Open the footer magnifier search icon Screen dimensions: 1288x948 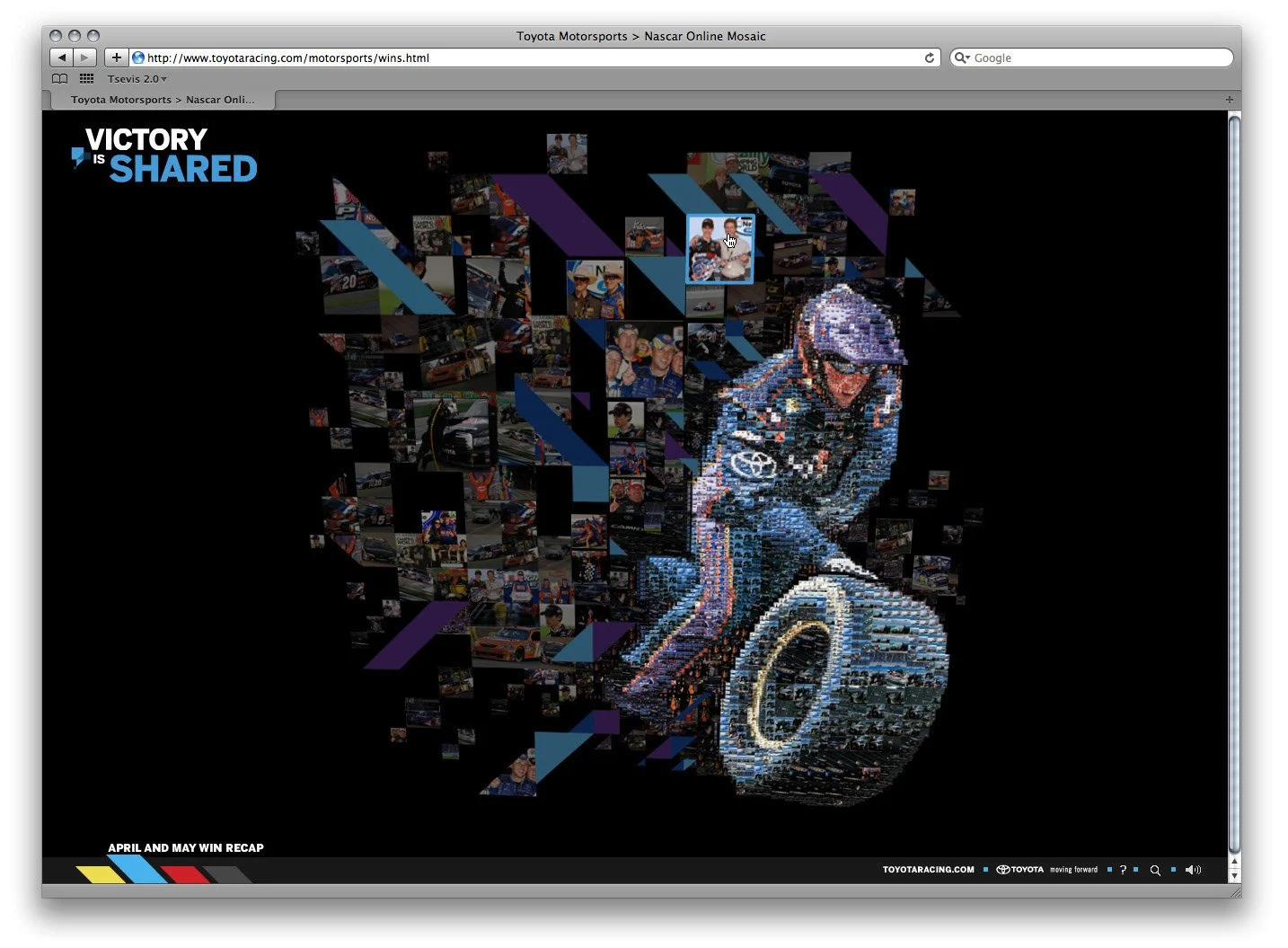tap(1155, 870)
